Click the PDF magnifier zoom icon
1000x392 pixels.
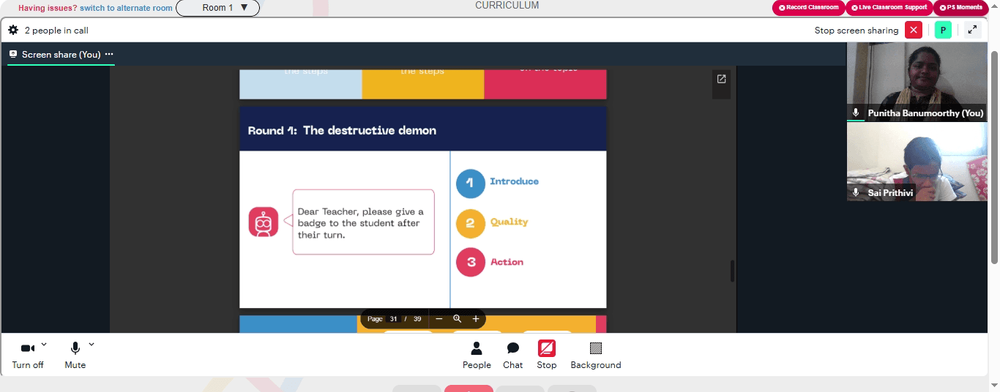tap(457, 319)
